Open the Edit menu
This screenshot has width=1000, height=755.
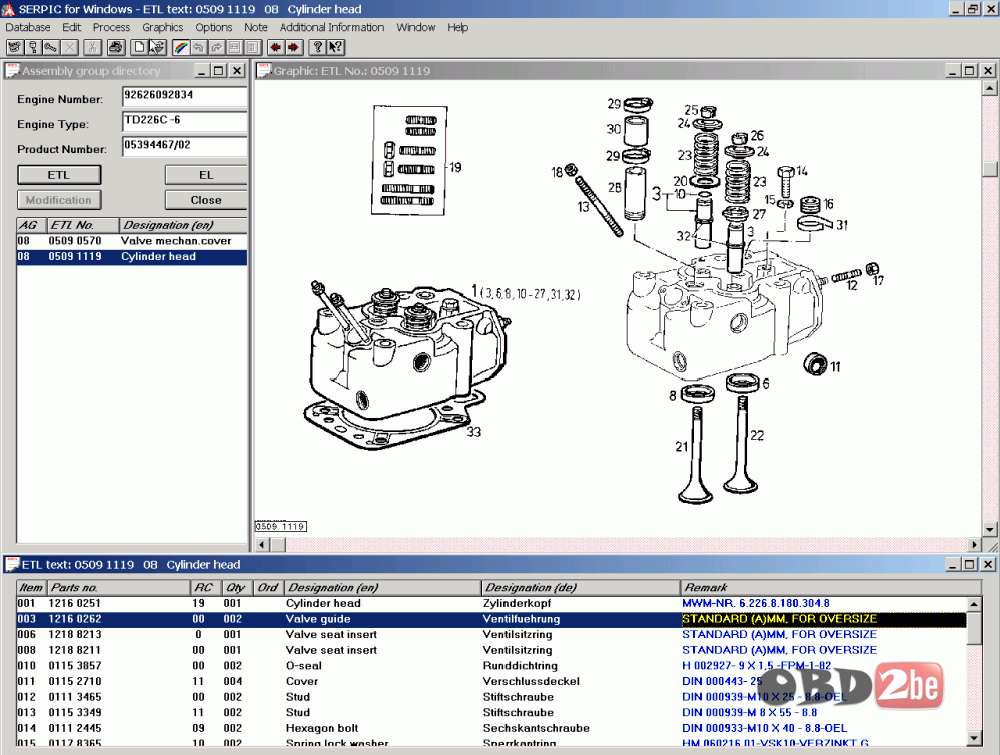point(71,27)
